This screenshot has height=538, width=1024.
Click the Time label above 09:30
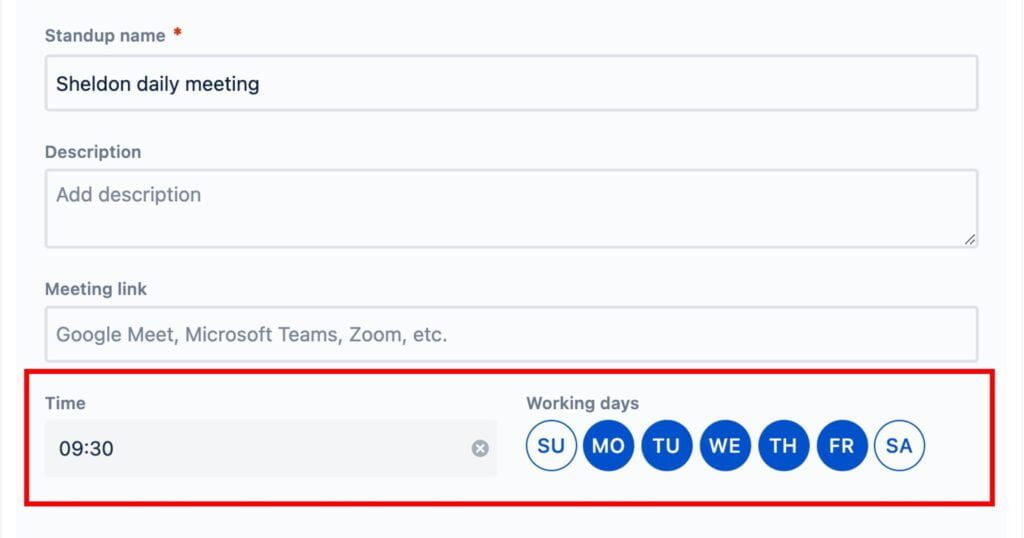[x=65, y=403]
